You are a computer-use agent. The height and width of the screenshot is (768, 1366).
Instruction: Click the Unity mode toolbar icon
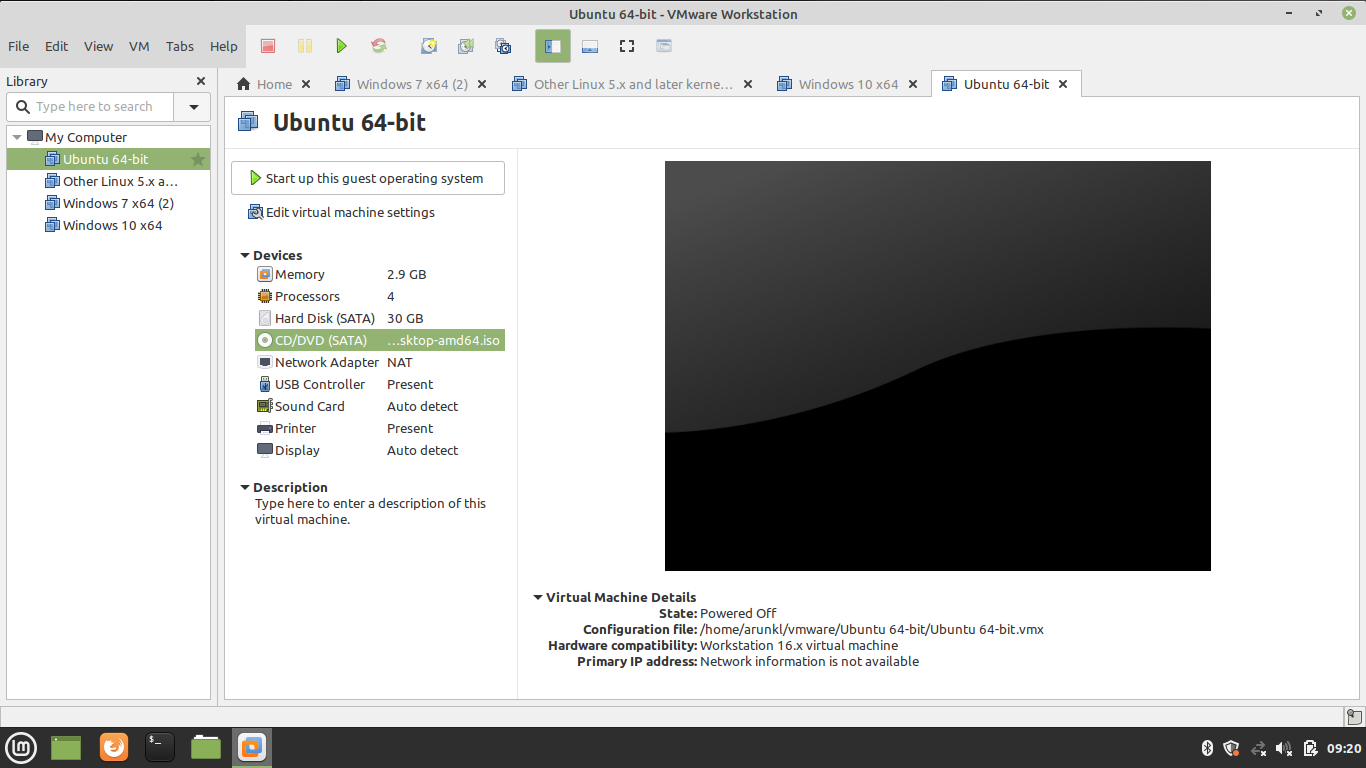(664, 46)
